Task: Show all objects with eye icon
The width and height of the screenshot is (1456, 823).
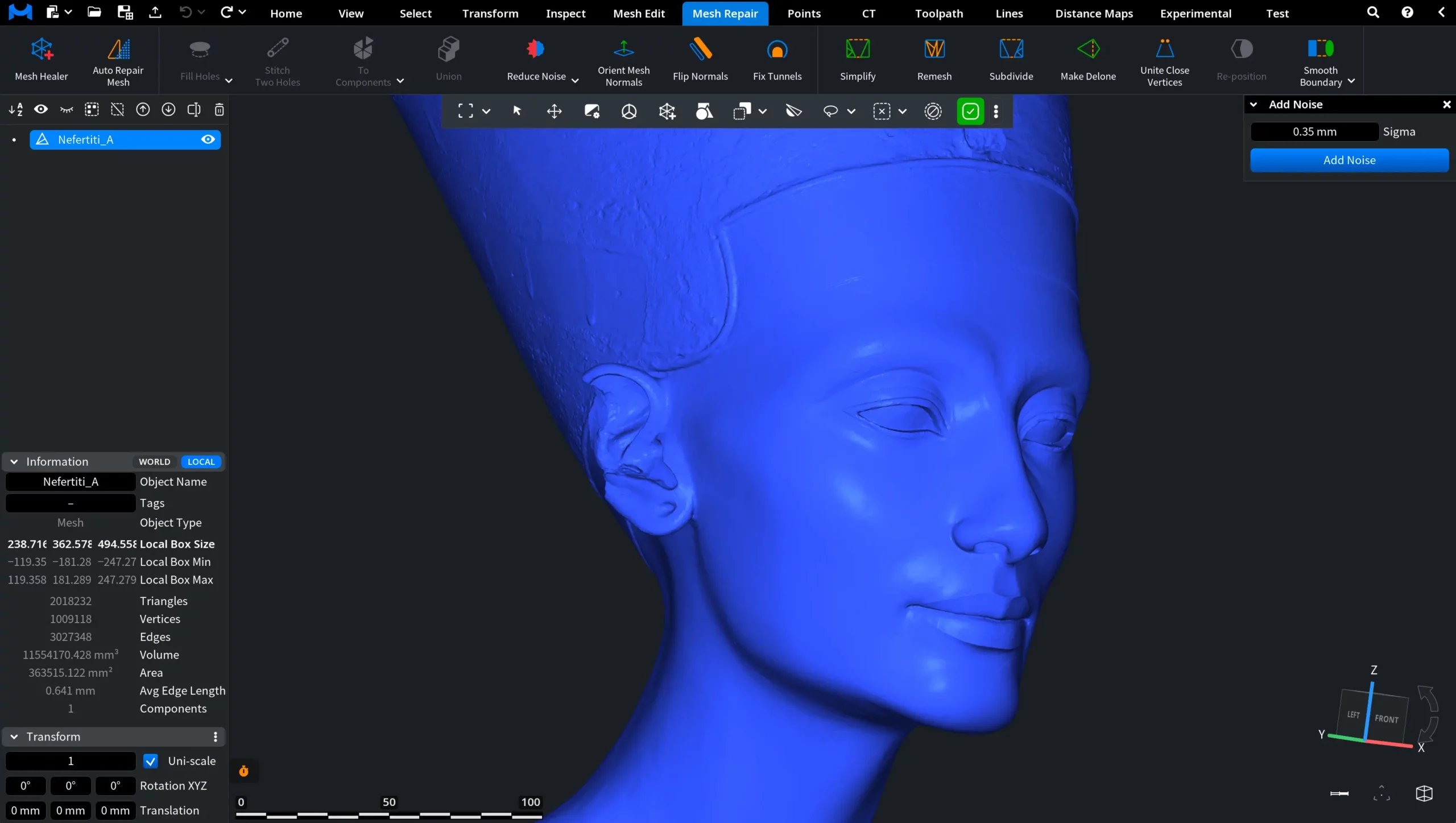Action: point(41,109)
